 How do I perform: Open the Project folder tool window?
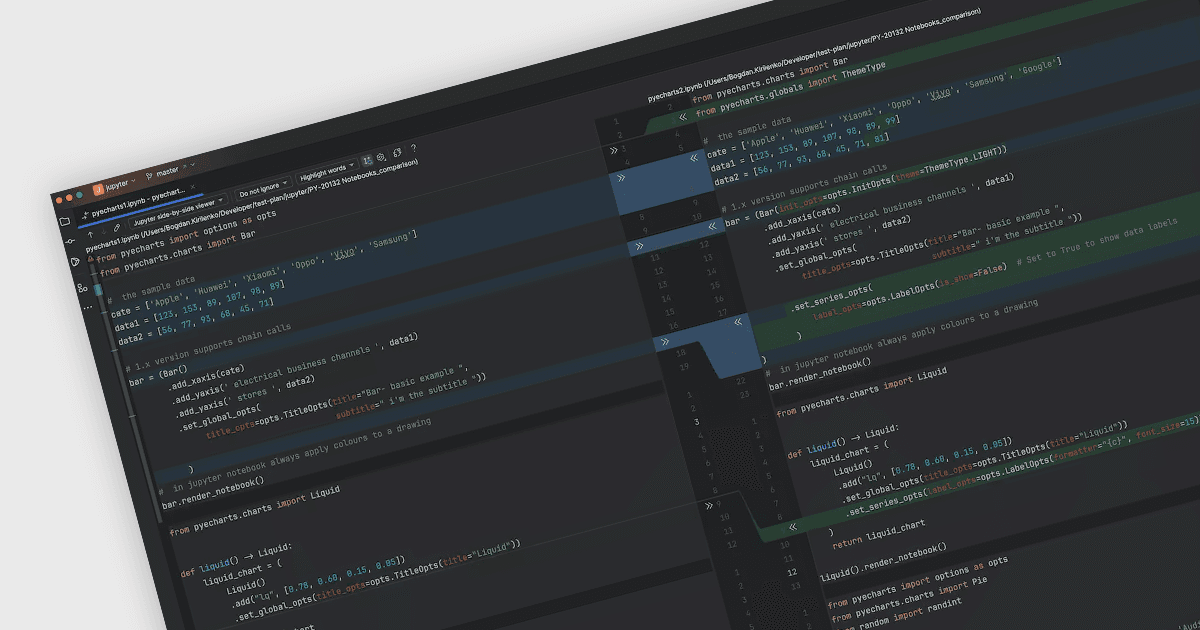click(x=64, y=221)
